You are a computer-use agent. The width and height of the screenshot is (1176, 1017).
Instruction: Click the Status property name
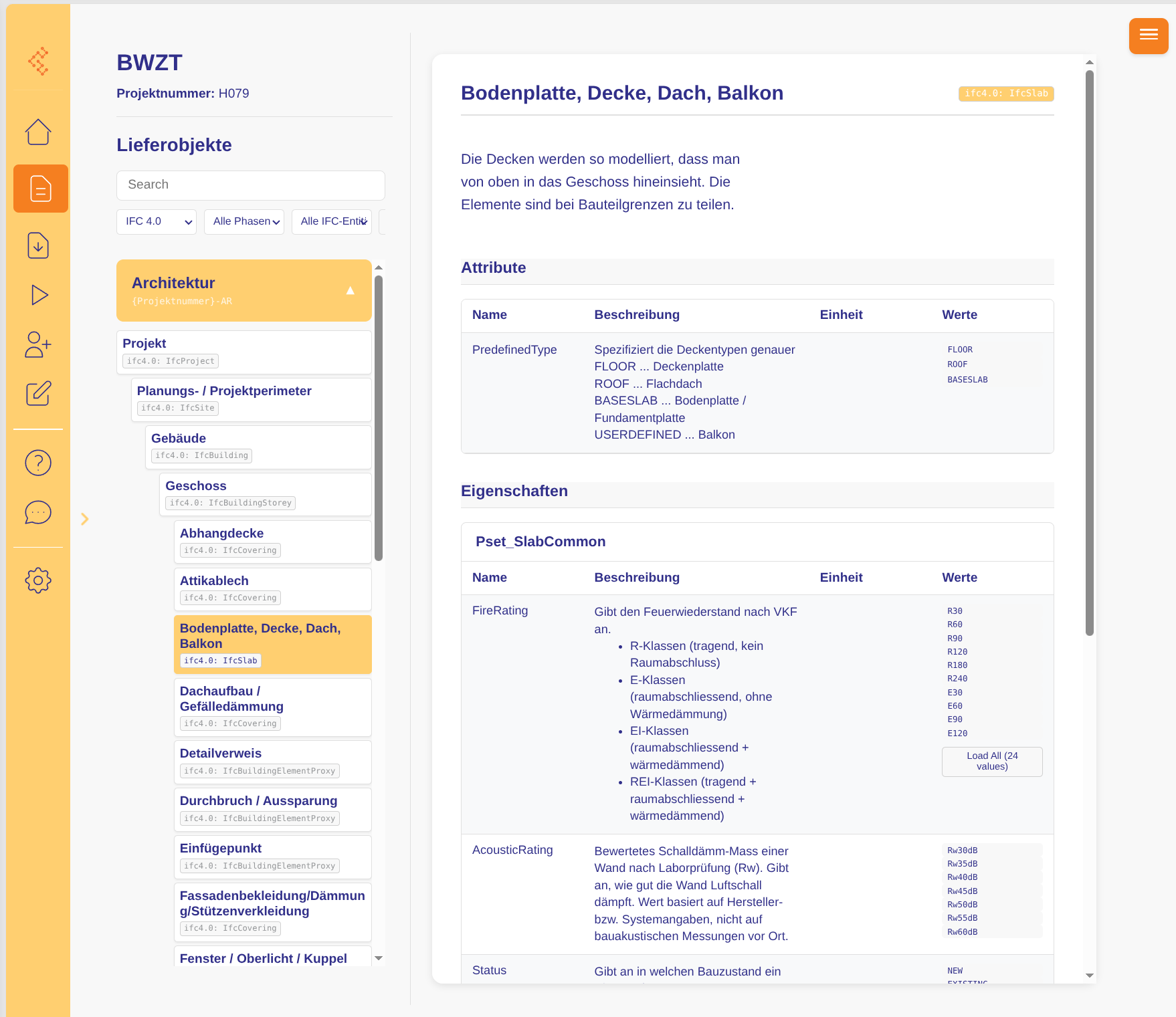pyautogui.click(x=489, y=970)
